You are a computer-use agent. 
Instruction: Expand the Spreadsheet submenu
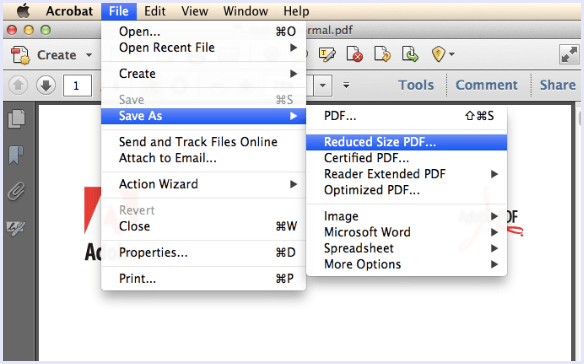pos(406,248)
